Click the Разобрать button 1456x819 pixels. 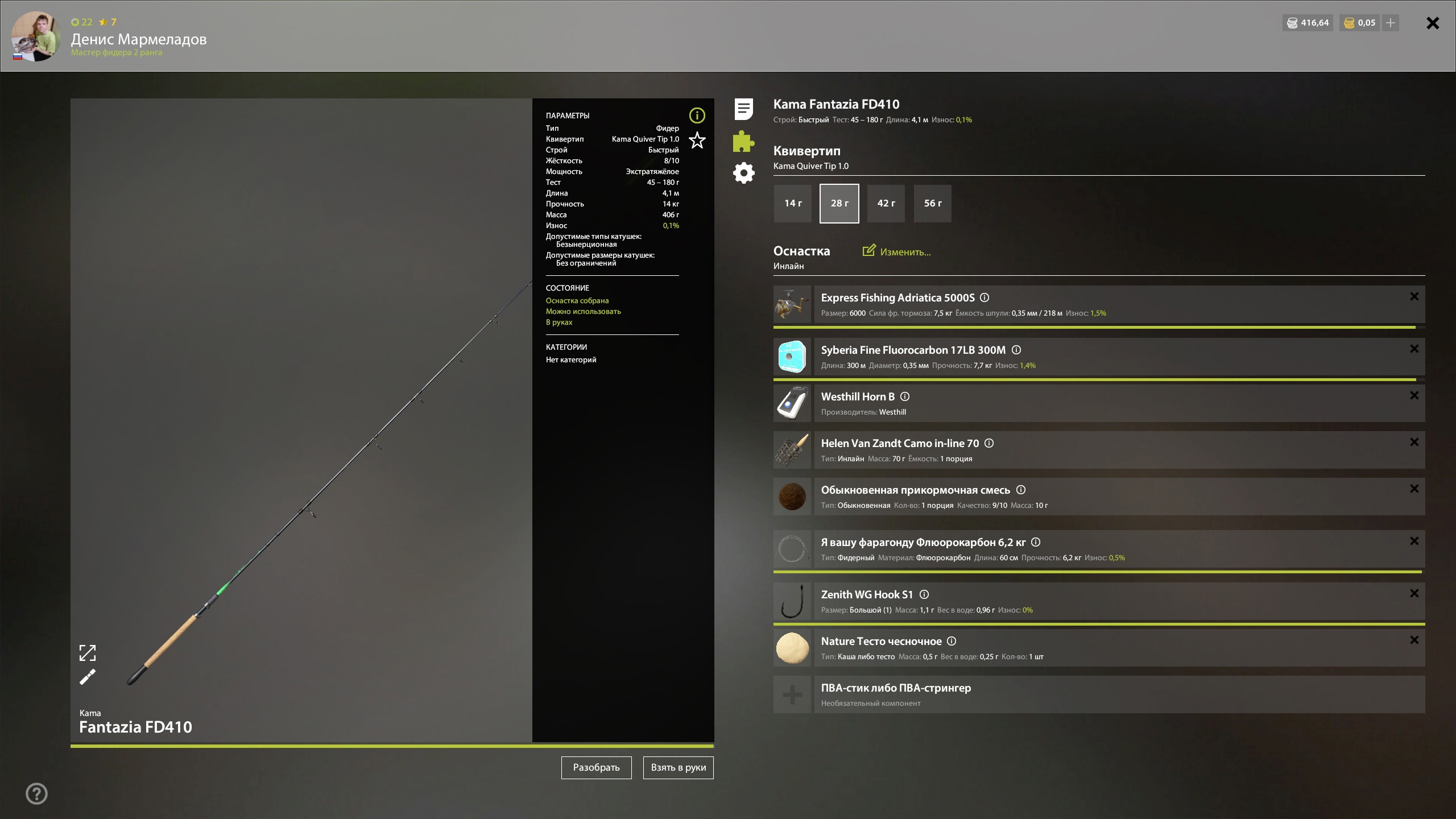coord(596,767)
